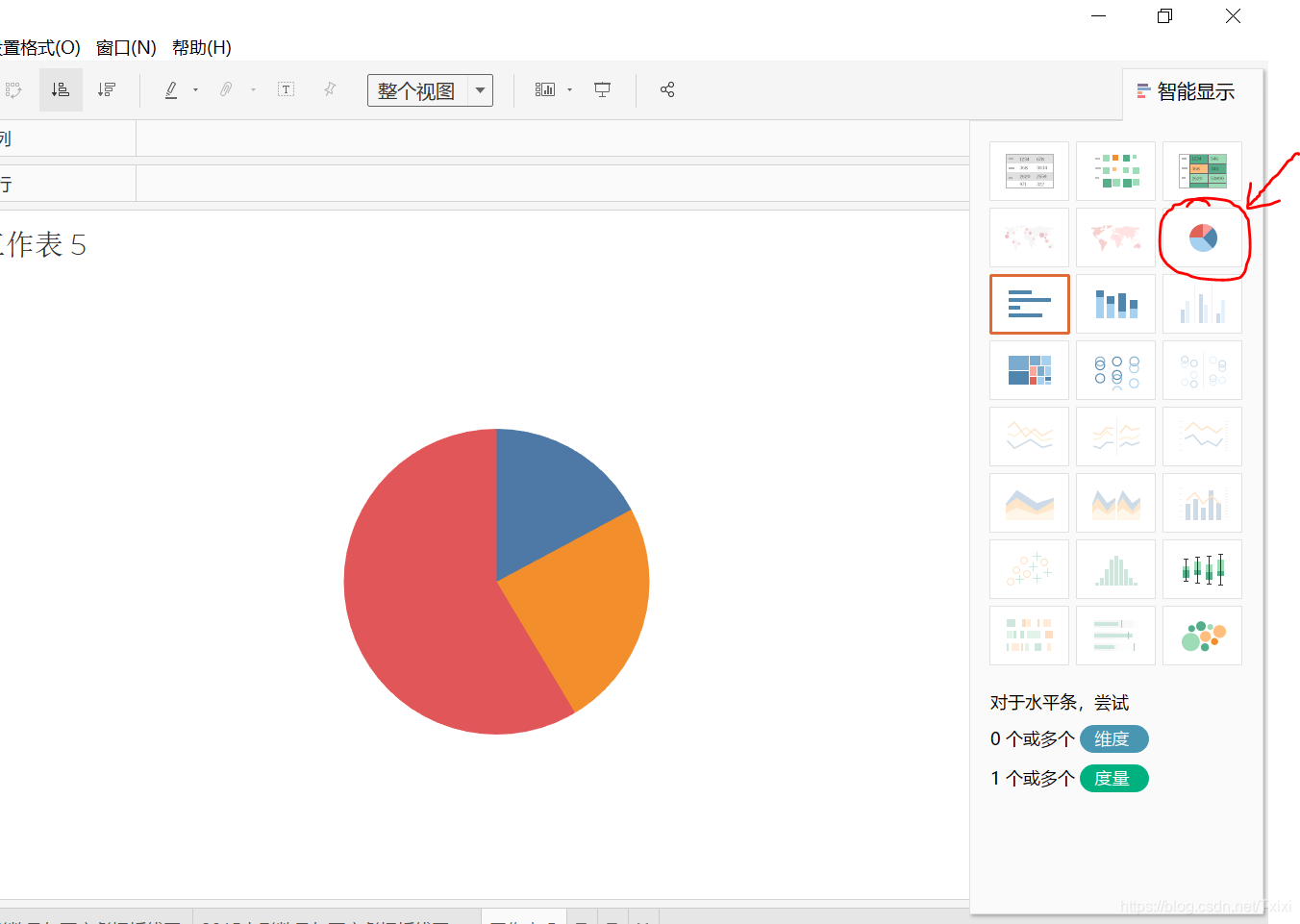Image resolution: width=1300 pixels, height=924 pixels.
Task: Click the highlight pen toolbar icon
Action: tap(171, 89)
